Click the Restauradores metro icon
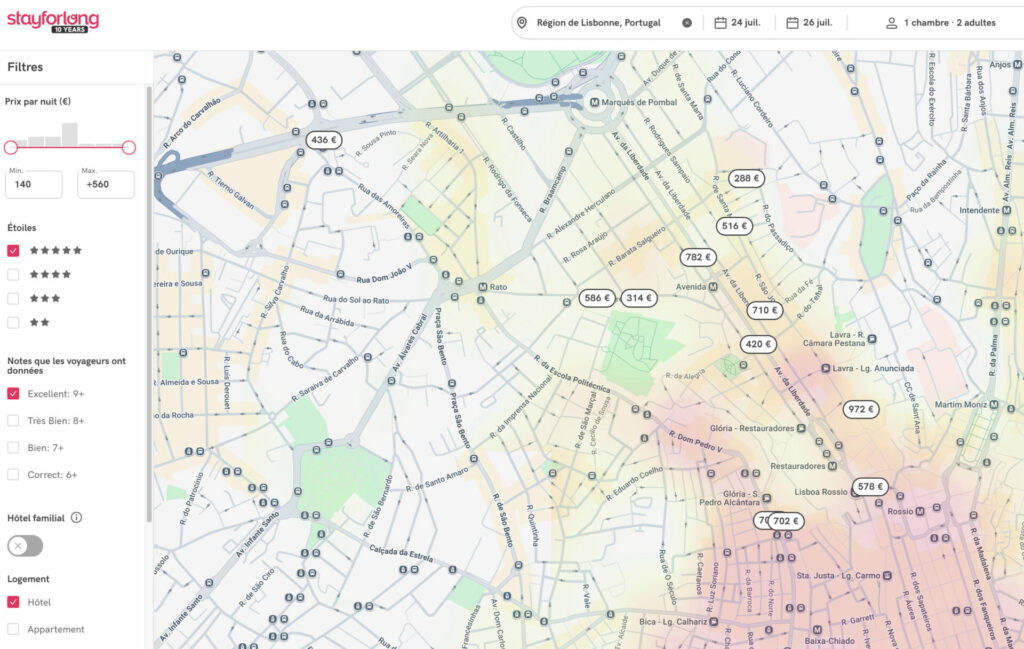The image size is (1024, 649). point(832,466)
